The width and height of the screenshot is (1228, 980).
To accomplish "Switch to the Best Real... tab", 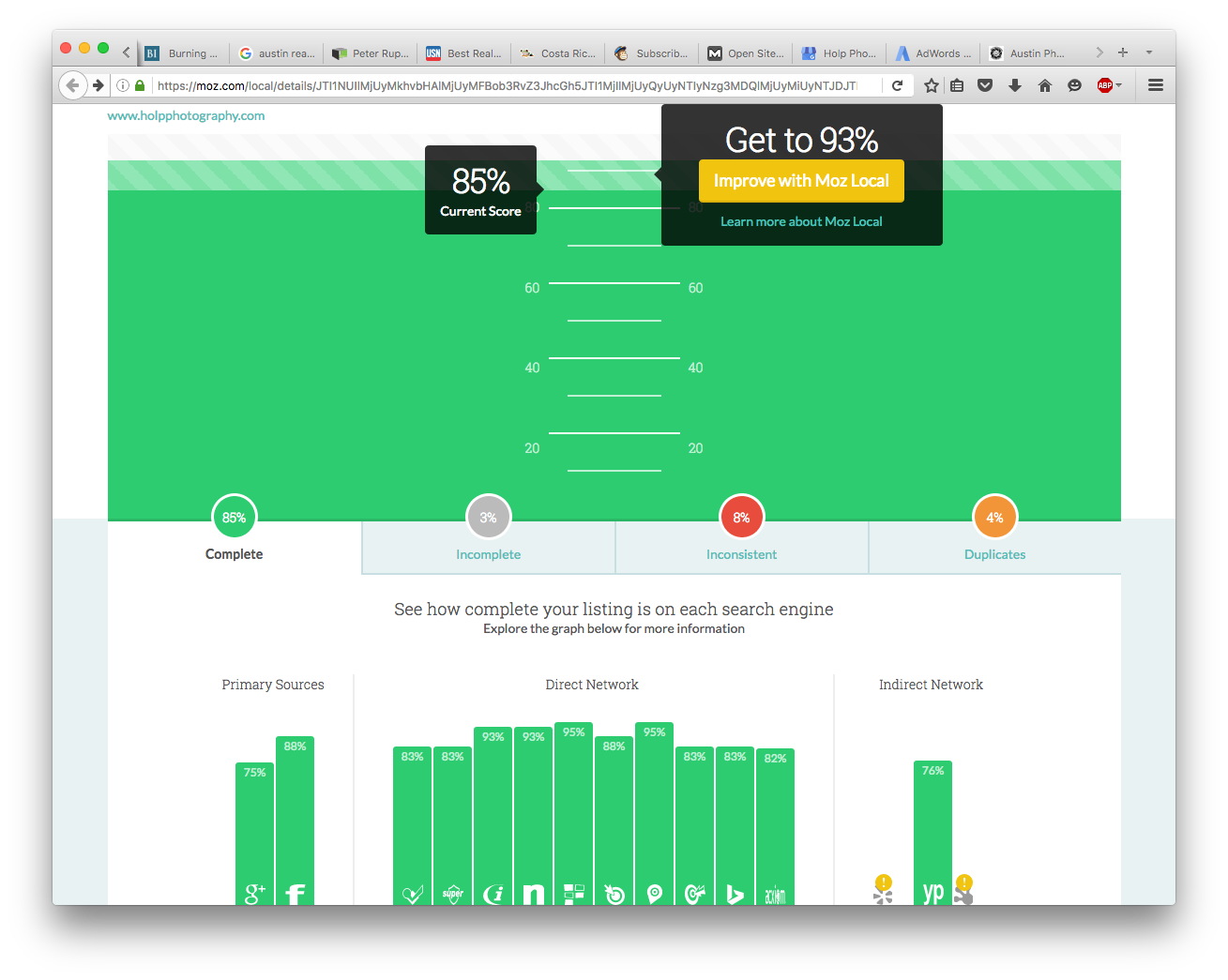I will coord(464,53).
